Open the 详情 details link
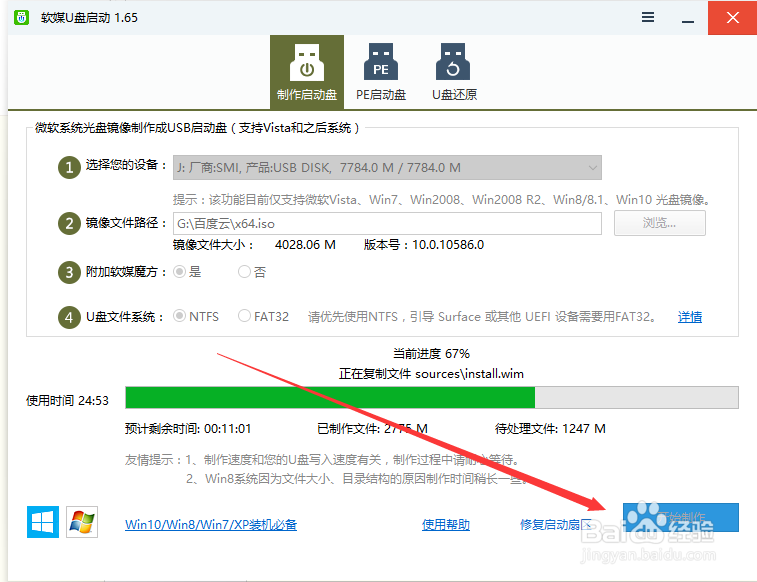The width and height of the screenshot is (757, 582). click(x=689, y=317)
